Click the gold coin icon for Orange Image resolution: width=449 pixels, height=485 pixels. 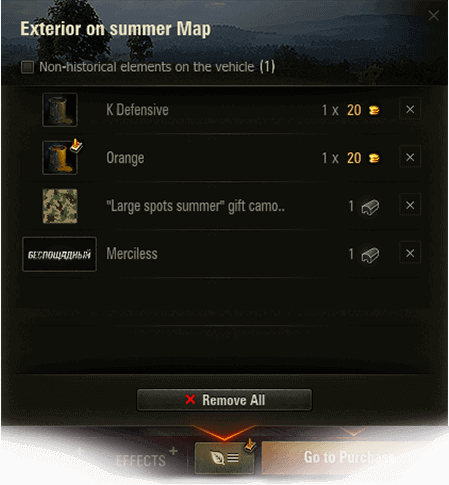374,158
